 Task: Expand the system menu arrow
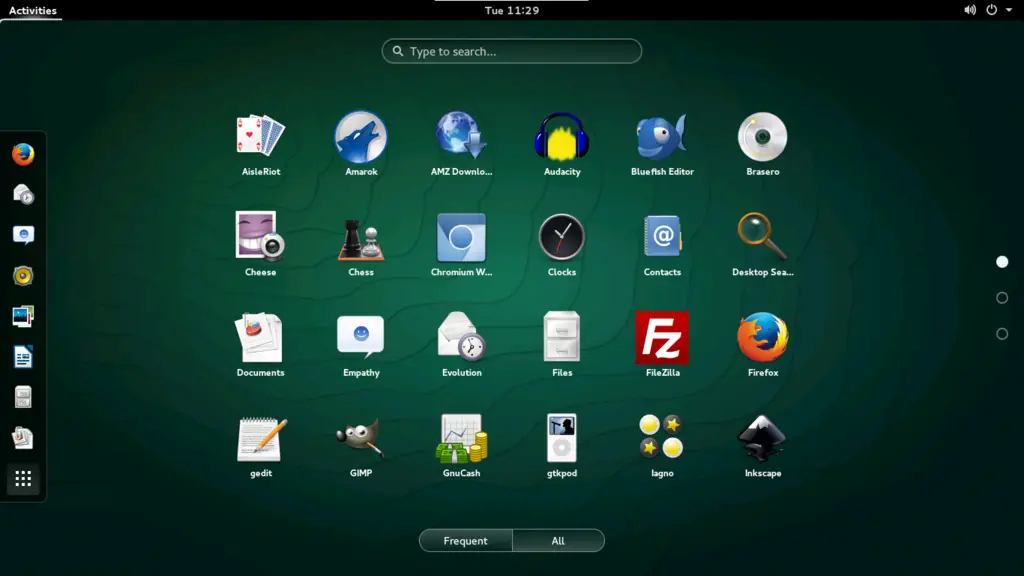[1009, 10]
